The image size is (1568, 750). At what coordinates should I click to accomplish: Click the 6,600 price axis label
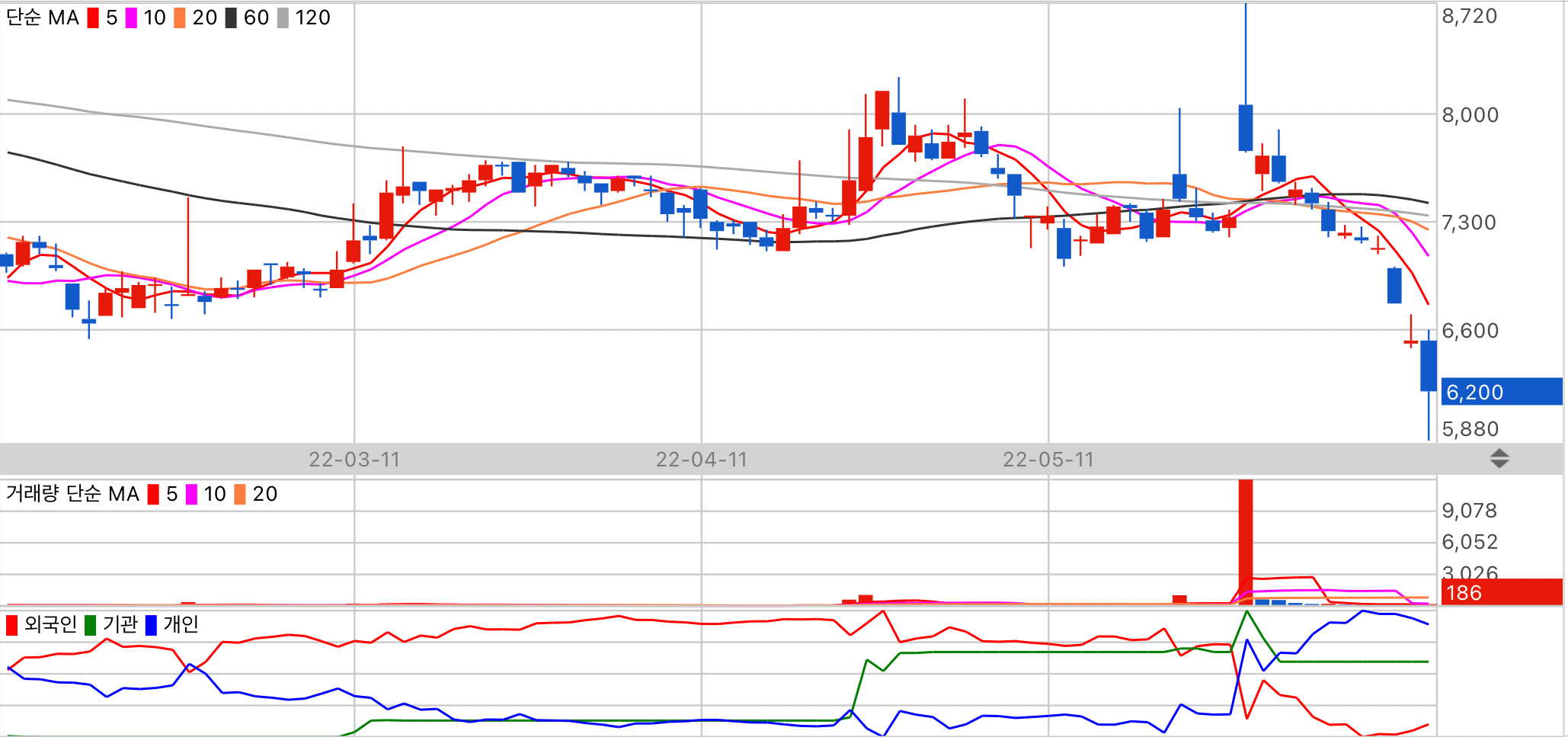1470,331
